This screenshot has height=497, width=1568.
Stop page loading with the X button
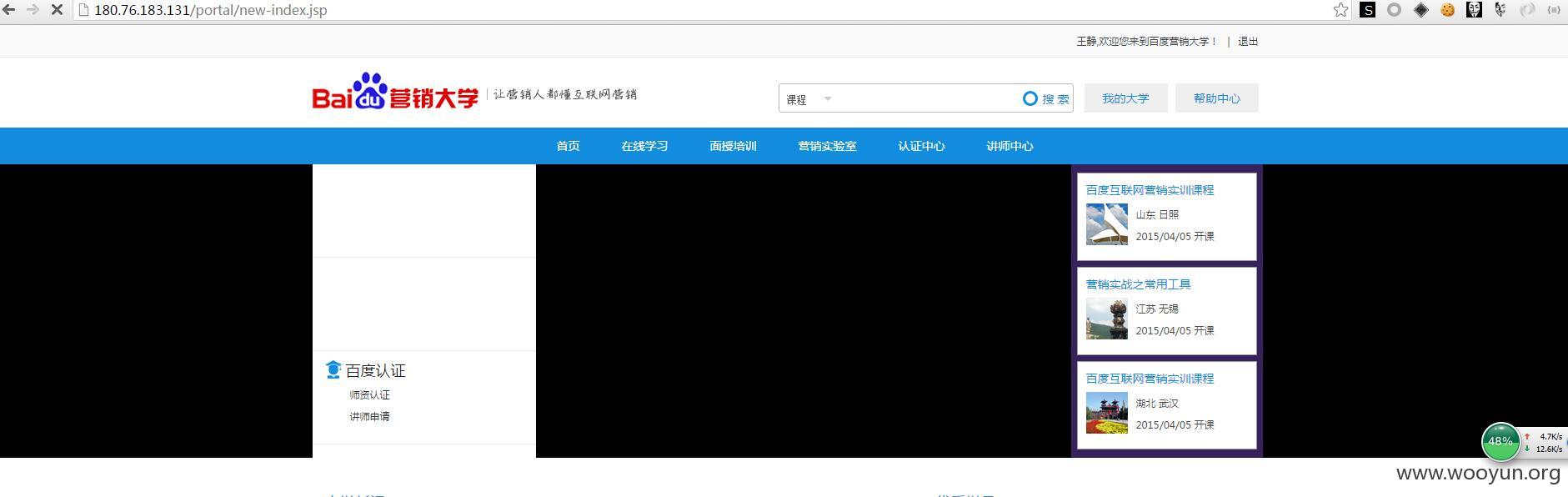57,10
